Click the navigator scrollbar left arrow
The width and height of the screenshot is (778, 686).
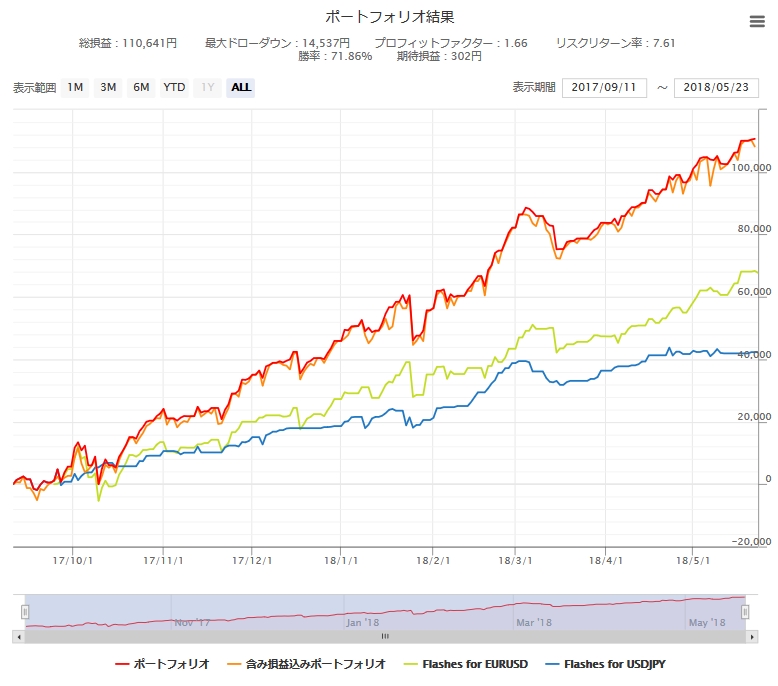click(19, 637)
